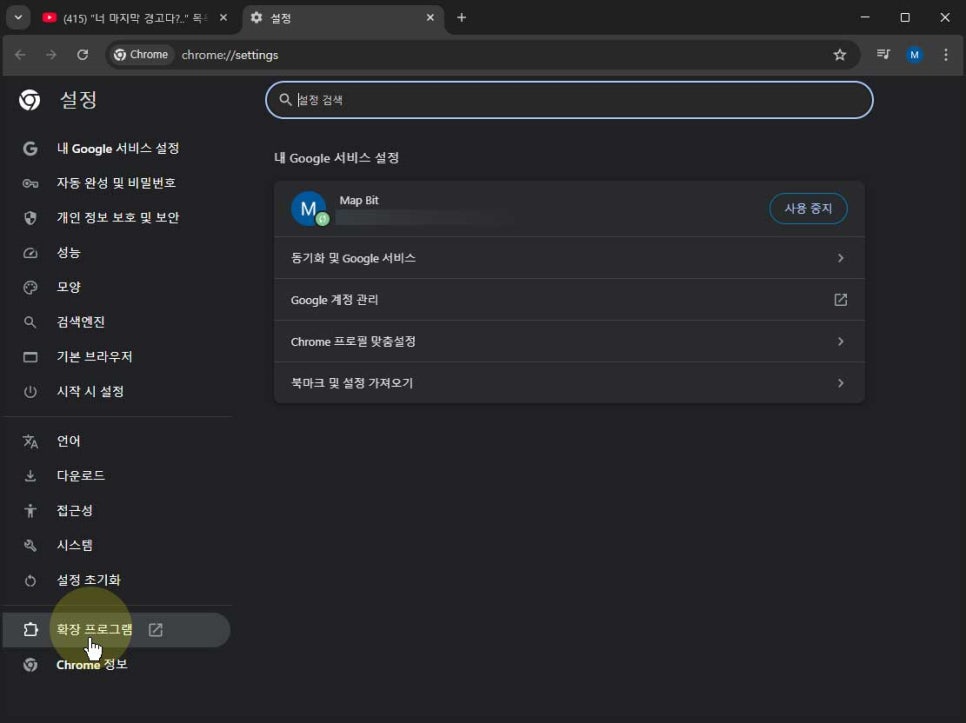Click the shield icon for privacy and security
This screenshot has height=723, width=966.
[x=30, y=218]
